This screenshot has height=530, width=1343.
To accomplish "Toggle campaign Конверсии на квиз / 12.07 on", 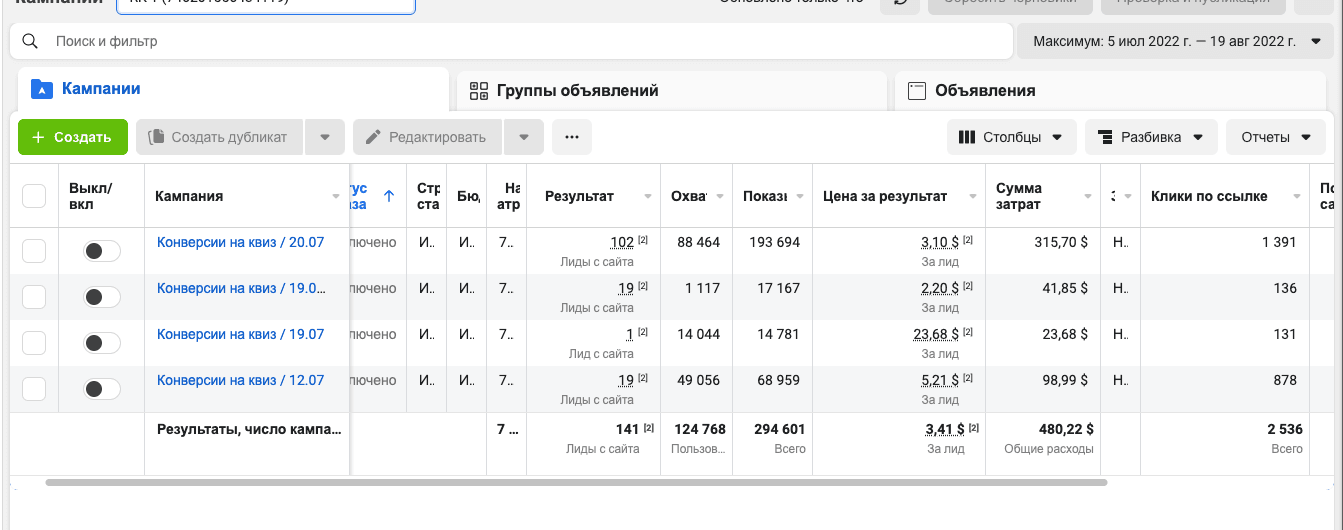I will [101, 389].
